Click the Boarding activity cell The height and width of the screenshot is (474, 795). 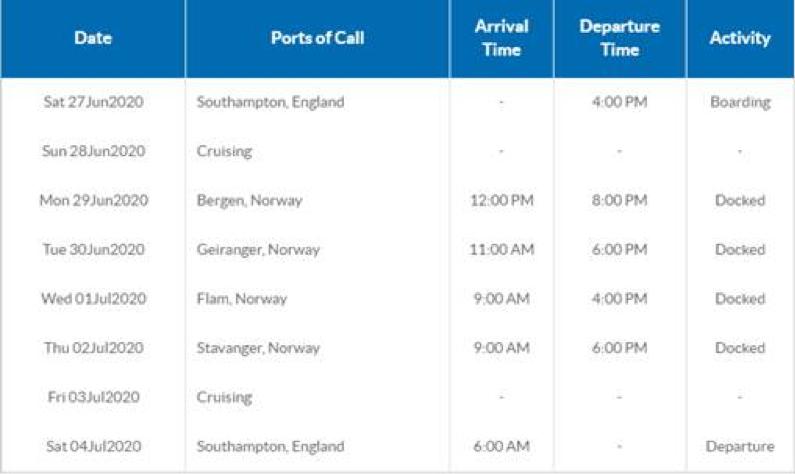[x=740, y=102]
